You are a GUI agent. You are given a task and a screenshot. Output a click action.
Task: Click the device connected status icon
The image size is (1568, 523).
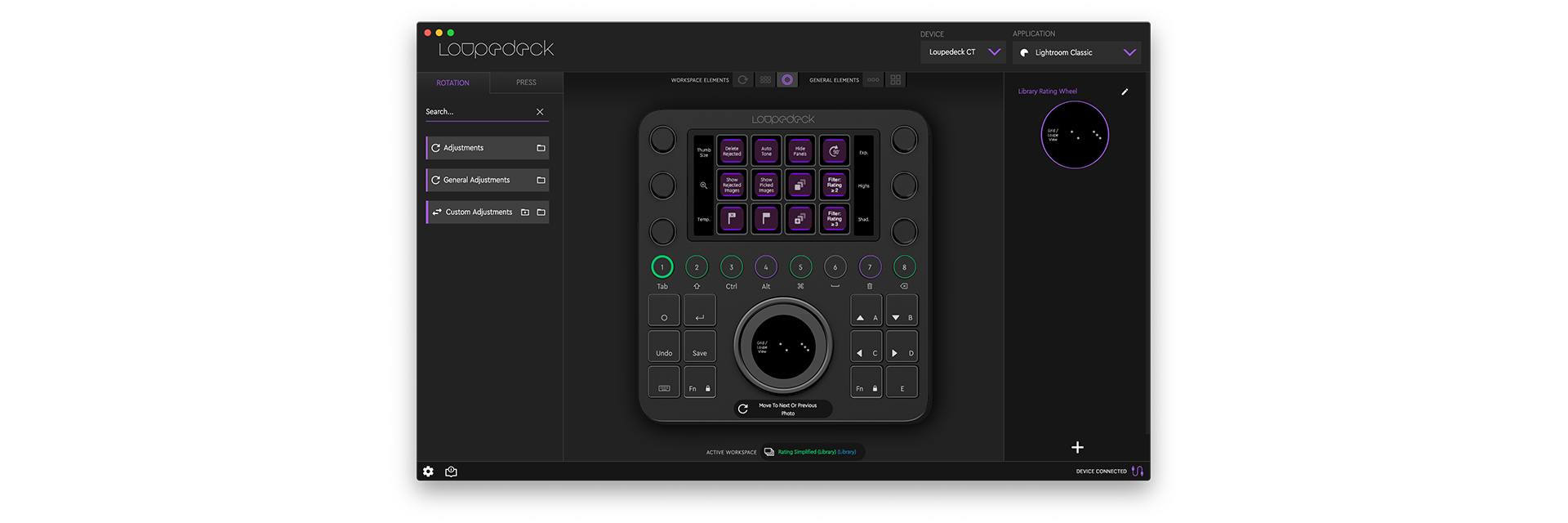point(1138,471)
